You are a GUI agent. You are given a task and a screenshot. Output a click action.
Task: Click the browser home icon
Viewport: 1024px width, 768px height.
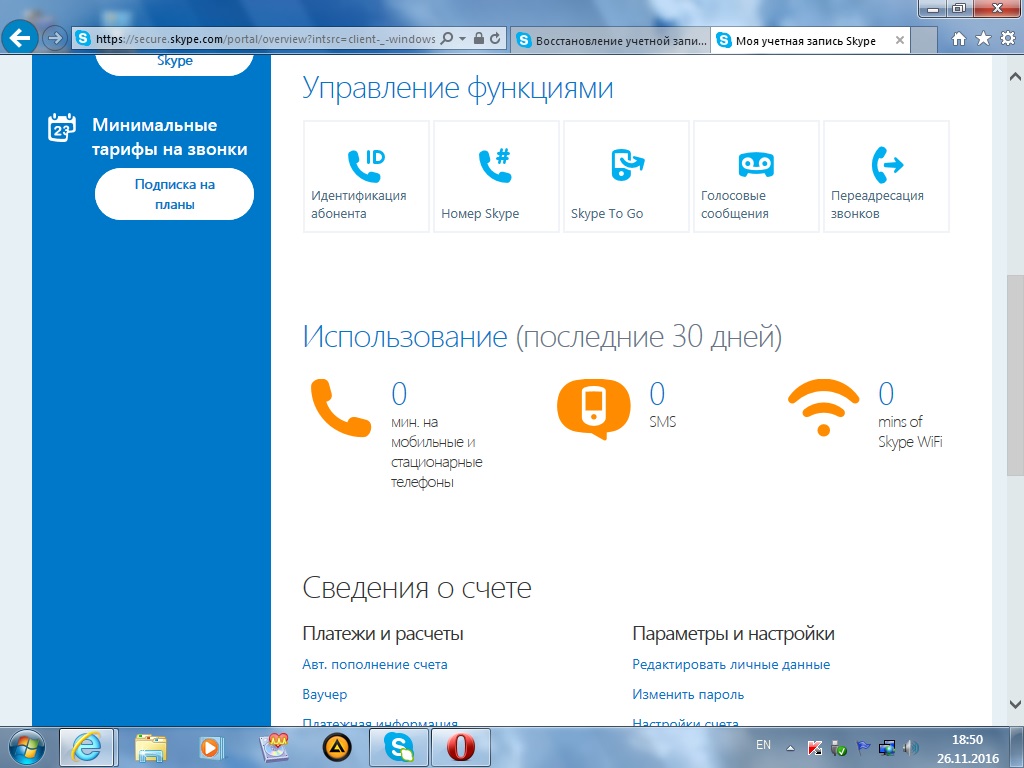957,39
